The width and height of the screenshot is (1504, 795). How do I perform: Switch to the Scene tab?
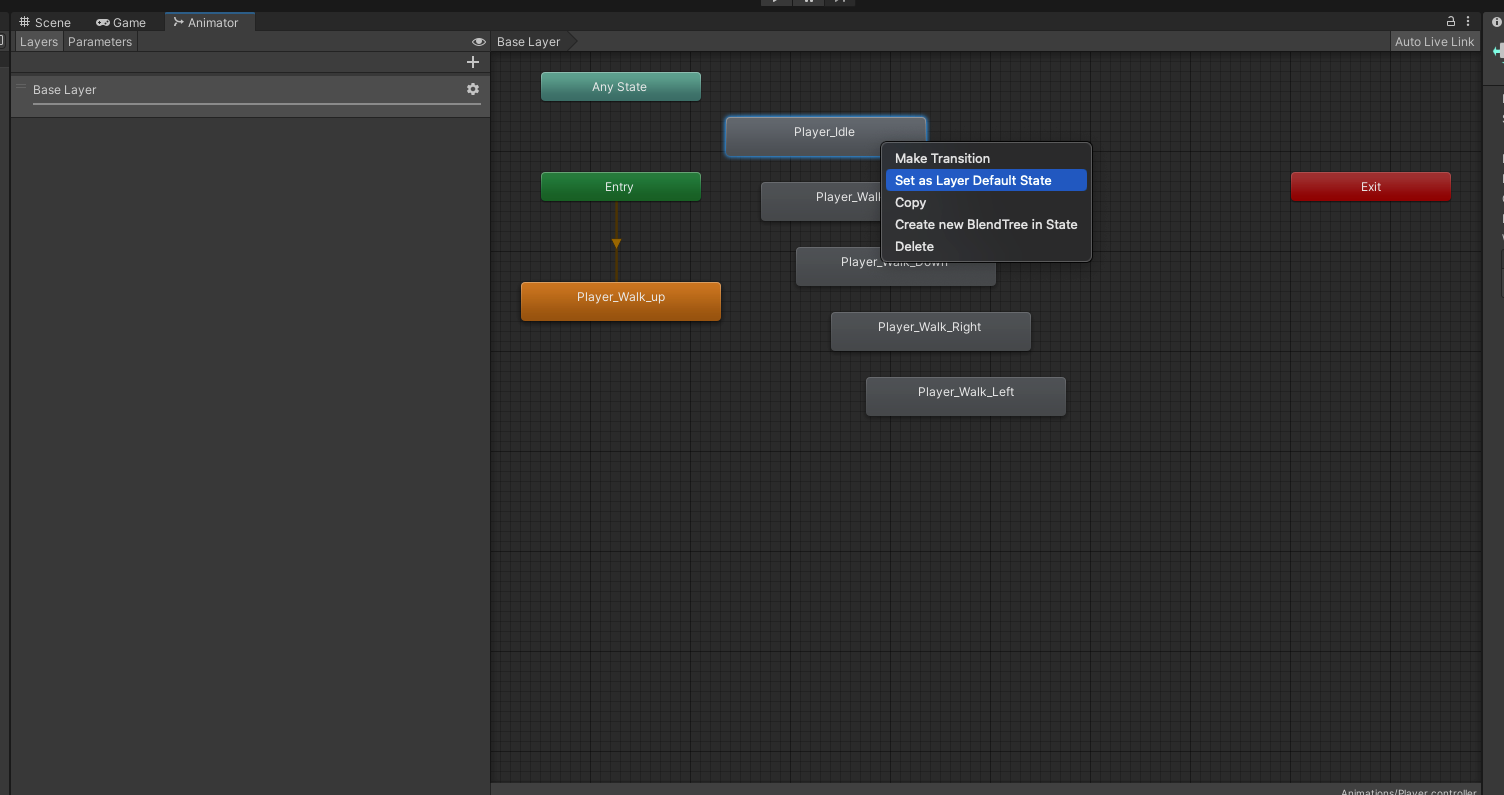click(45, 22)
